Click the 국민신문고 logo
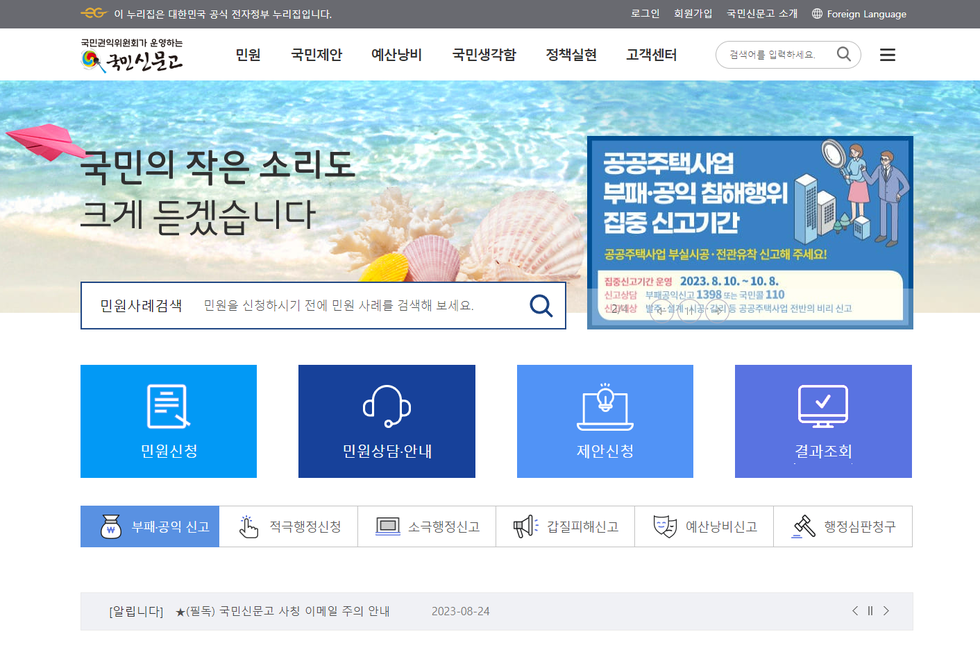 pos(132,57)
